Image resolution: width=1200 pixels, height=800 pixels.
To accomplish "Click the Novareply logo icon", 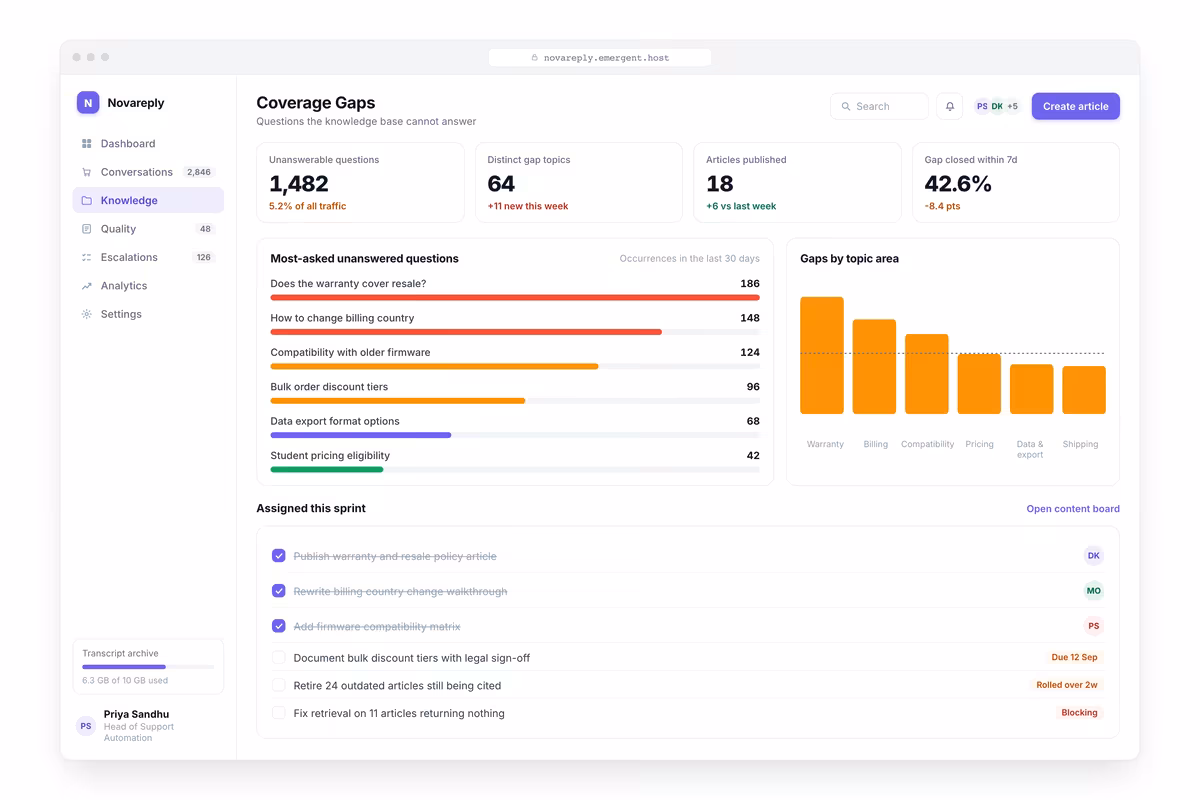I will pos(88,102).
